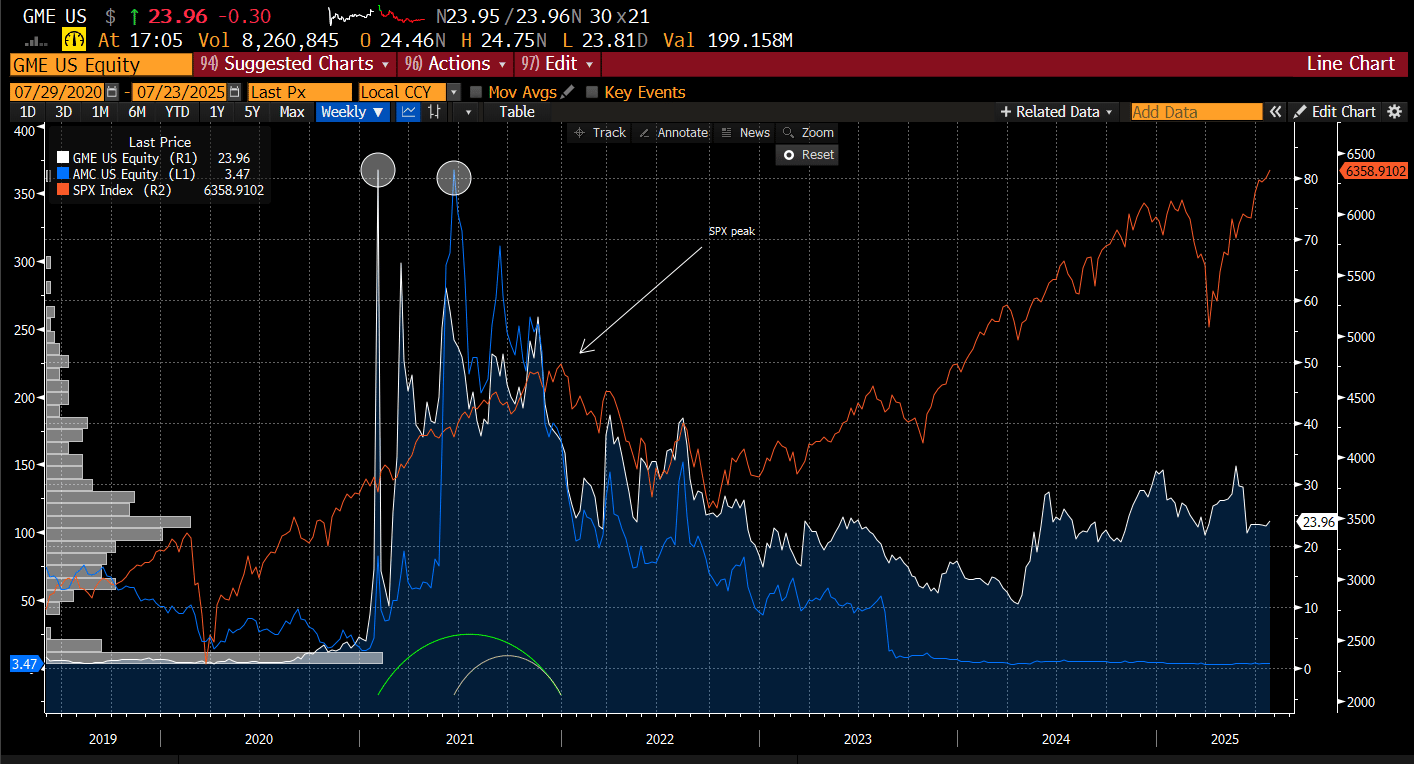1414x764 pixels.
Task: Click the SPX peak annotation text
Action: tap(731, 231)
